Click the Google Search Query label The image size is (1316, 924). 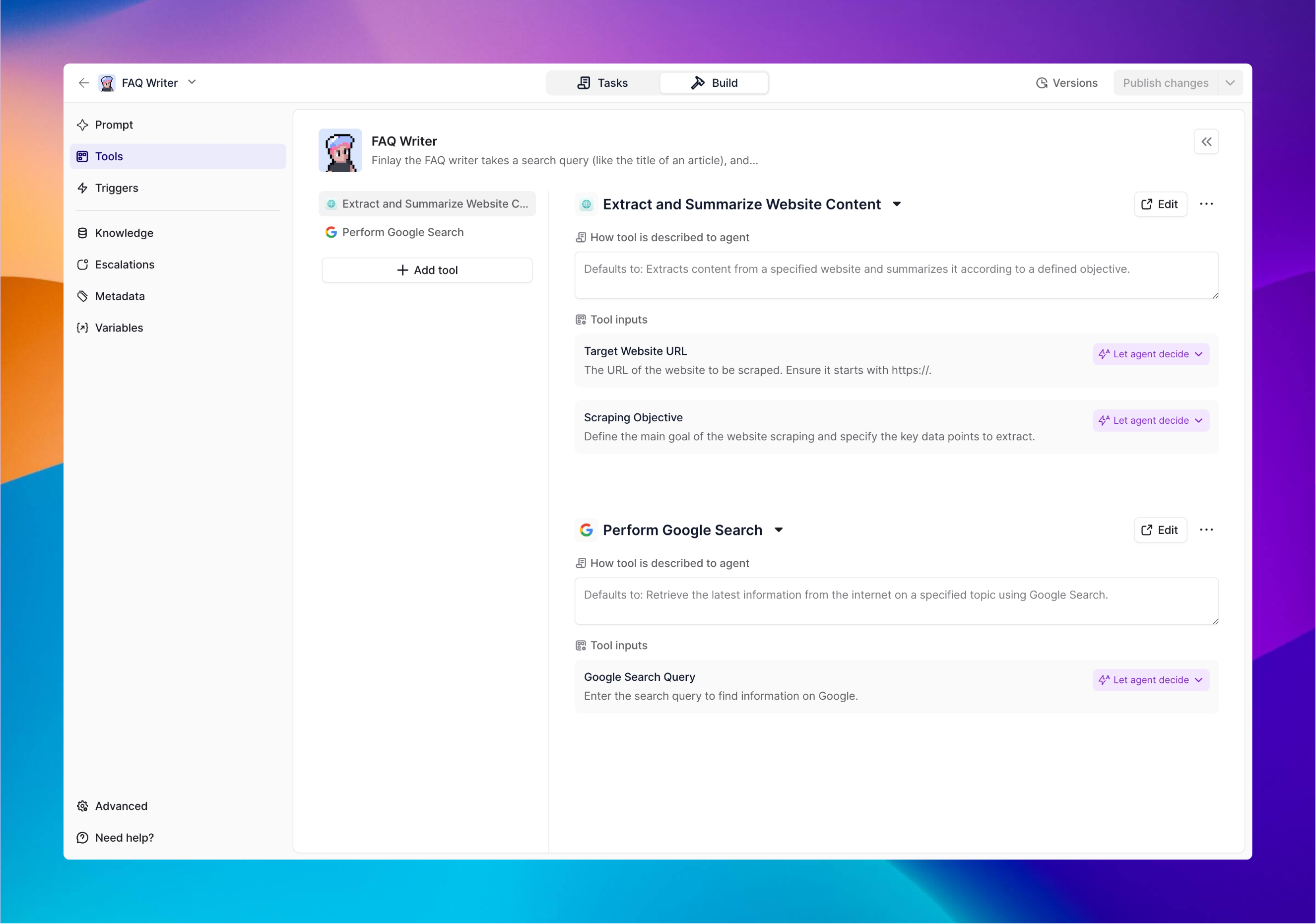640,677
